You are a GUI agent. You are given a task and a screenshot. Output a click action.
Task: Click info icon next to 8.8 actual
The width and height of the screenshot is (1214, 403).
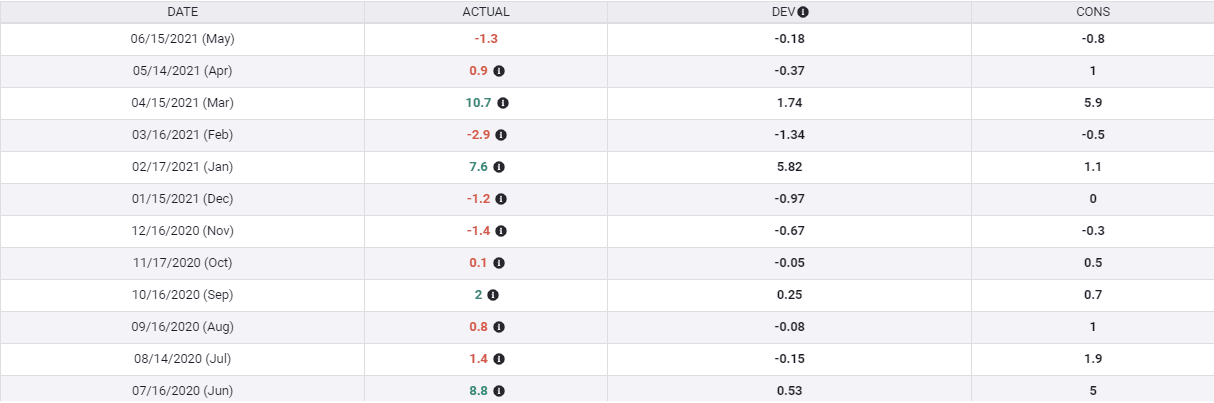(499, 391)
